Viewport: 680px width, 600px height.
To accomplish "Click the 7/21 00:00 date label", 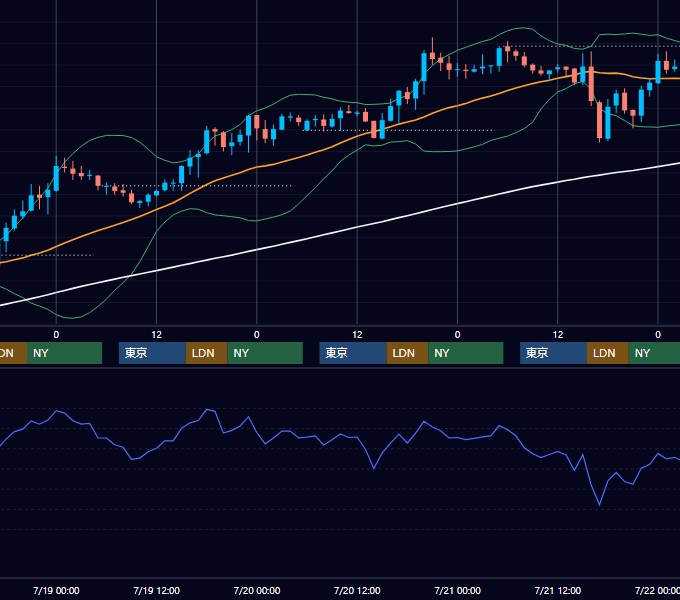I will coord(458,590).
